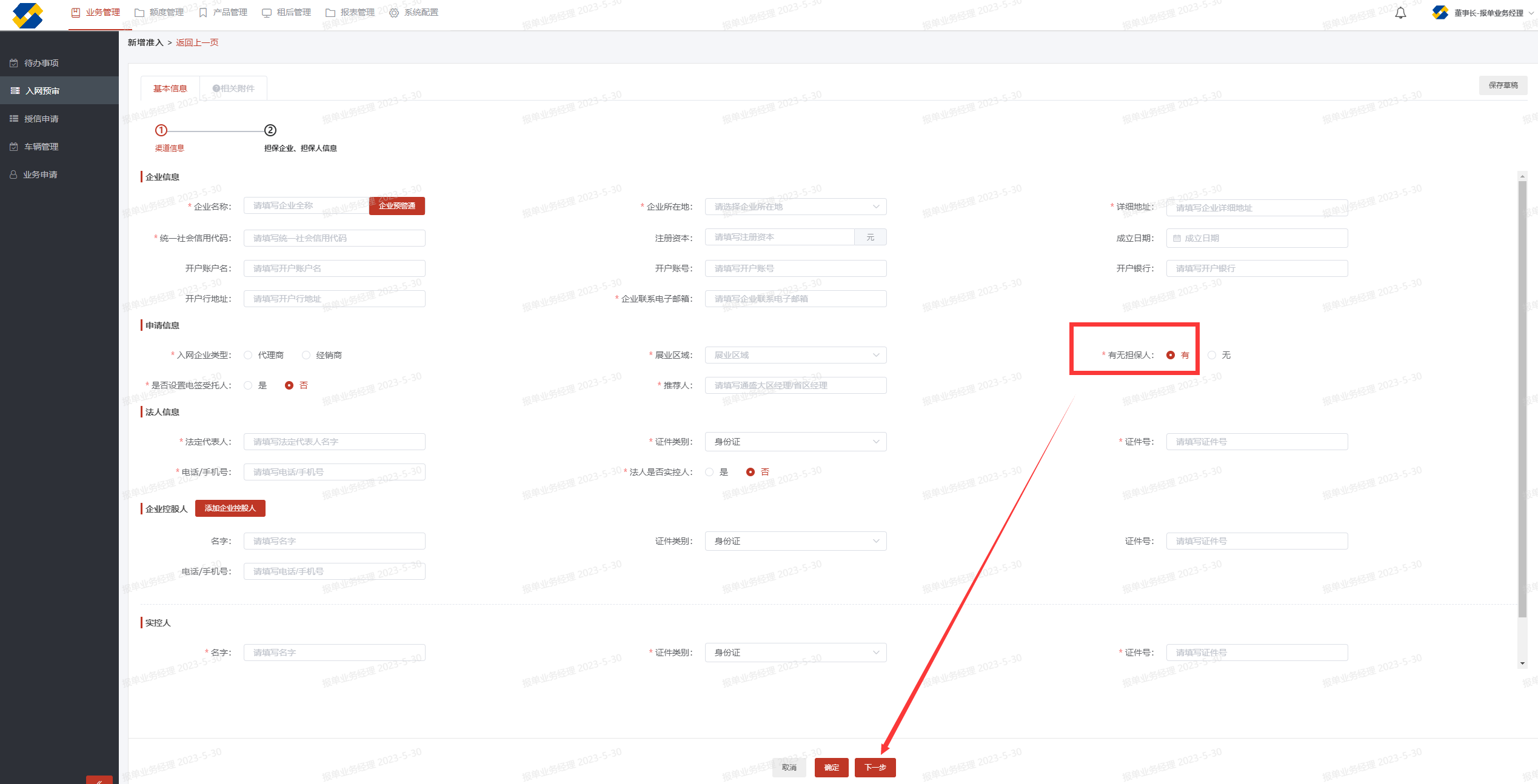Switch to the 相关附件 tab
The height and width of the screenshot is (784, 1538).
point(234,88)
